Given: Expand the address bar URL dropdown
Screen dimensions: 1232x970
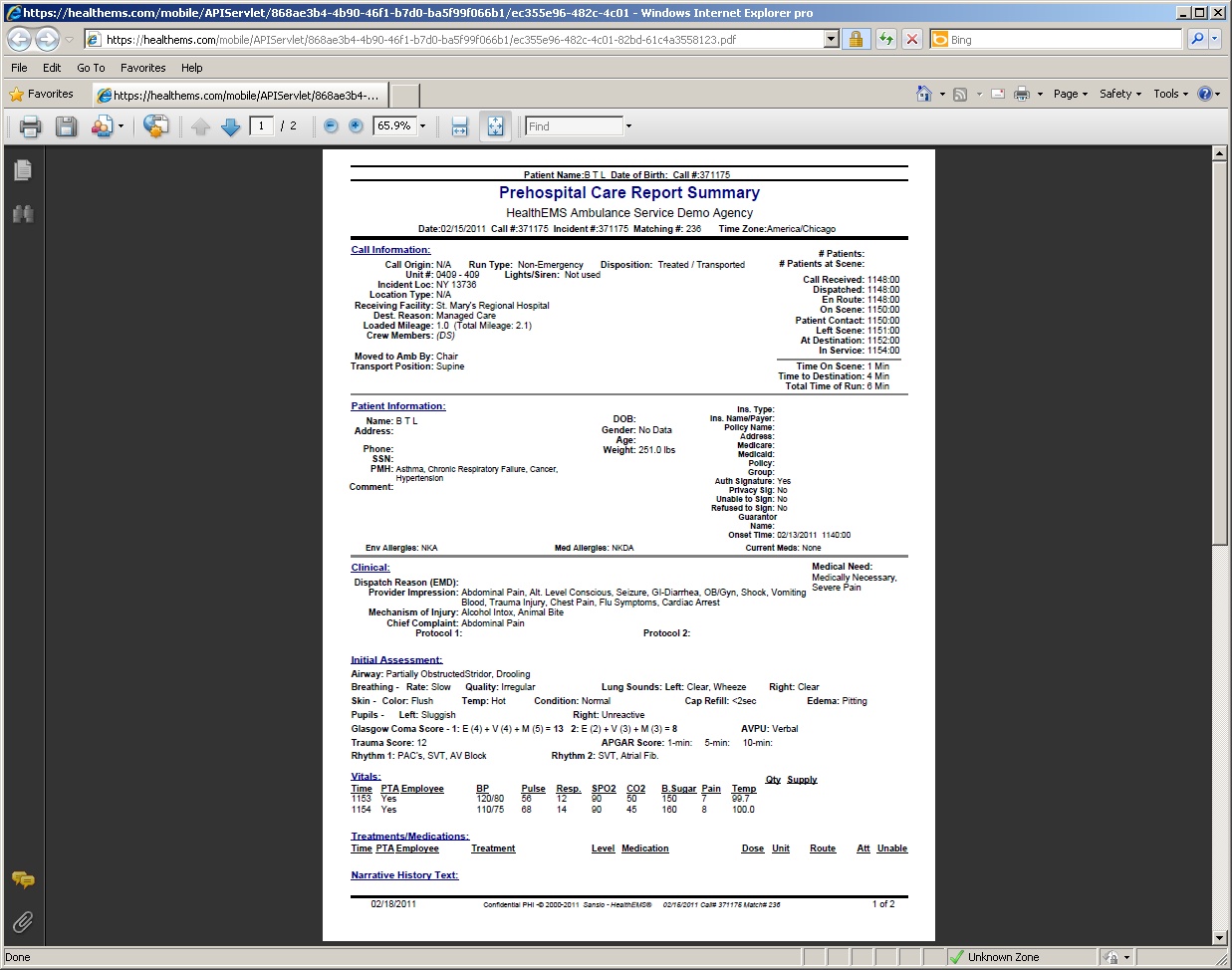Looking at the screenshot, I should click(x=831, y=40).
